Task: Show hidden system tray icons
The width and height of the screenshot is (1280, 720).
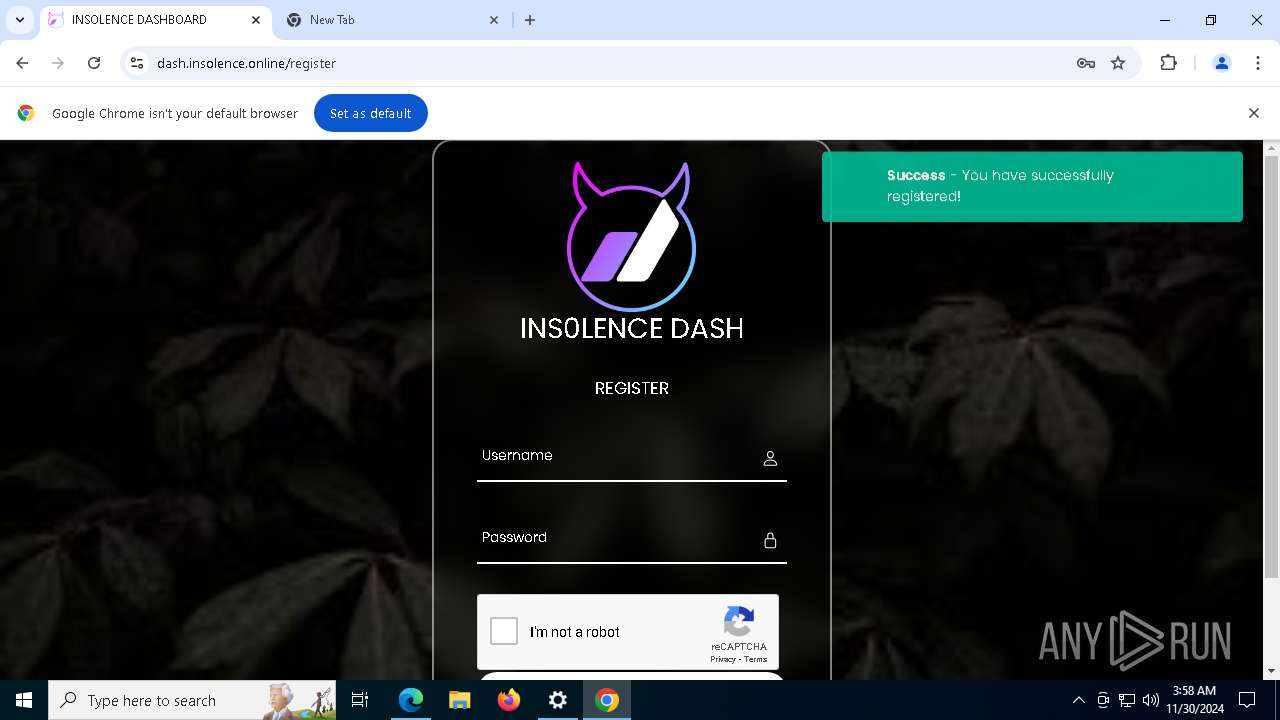Action: coord(1079,700)
